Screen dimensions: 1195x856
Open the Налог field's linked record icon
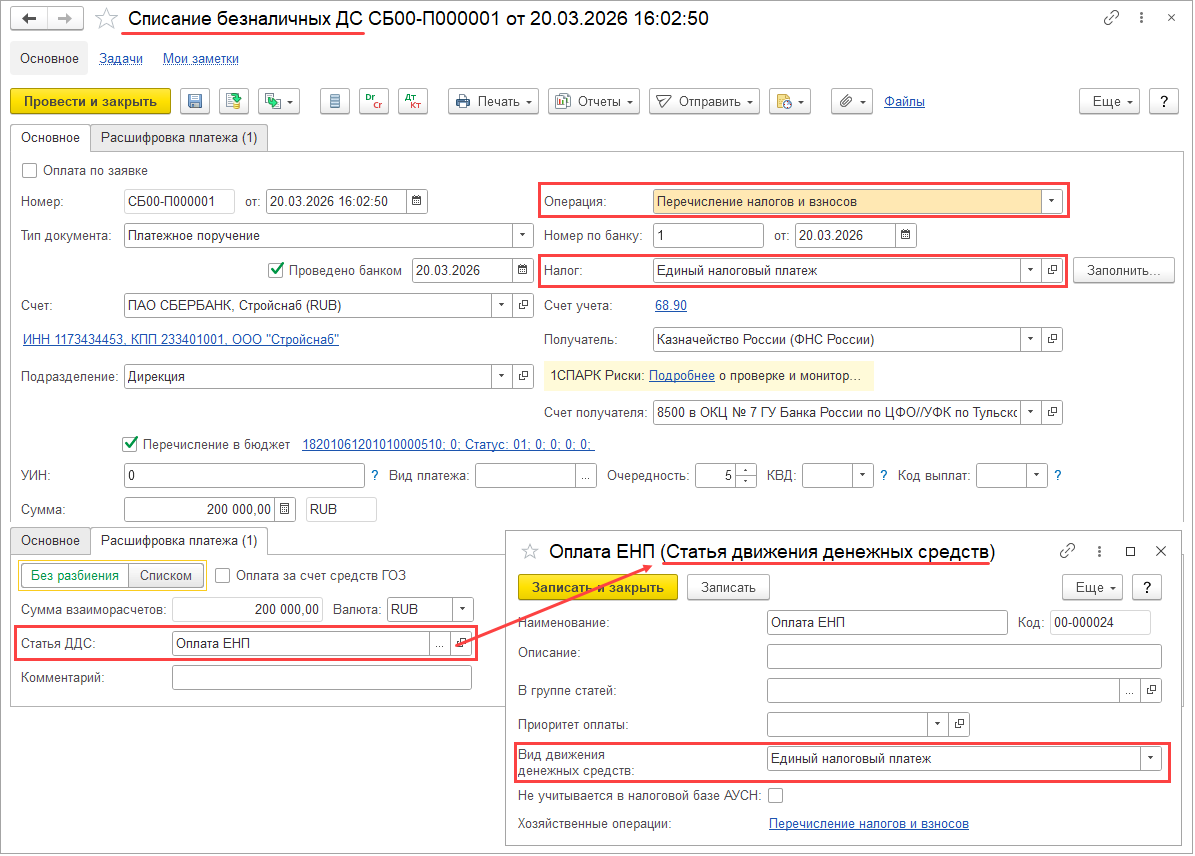pos(1052,270)
